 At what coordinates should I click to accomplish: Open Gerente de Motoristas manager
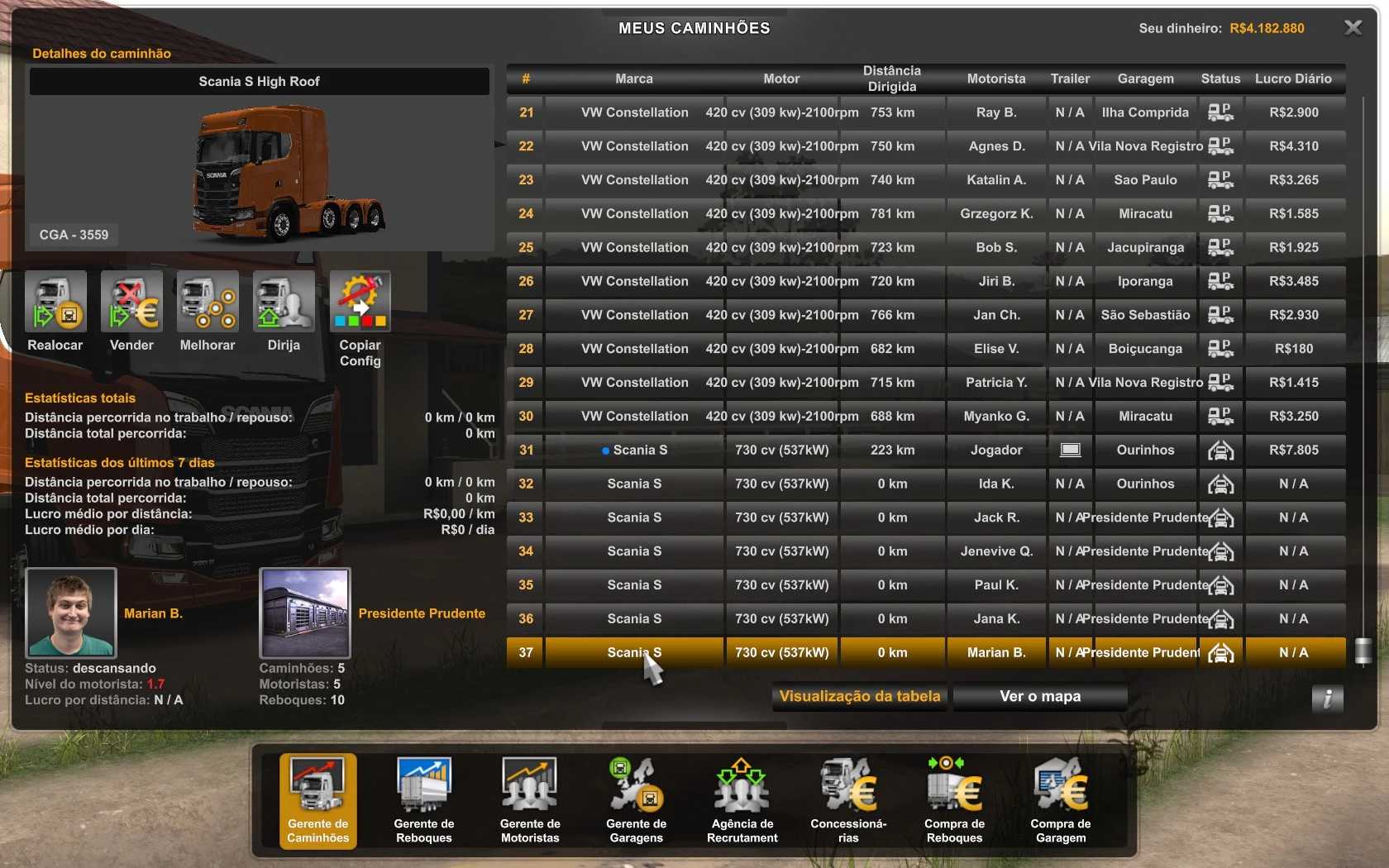530,799
